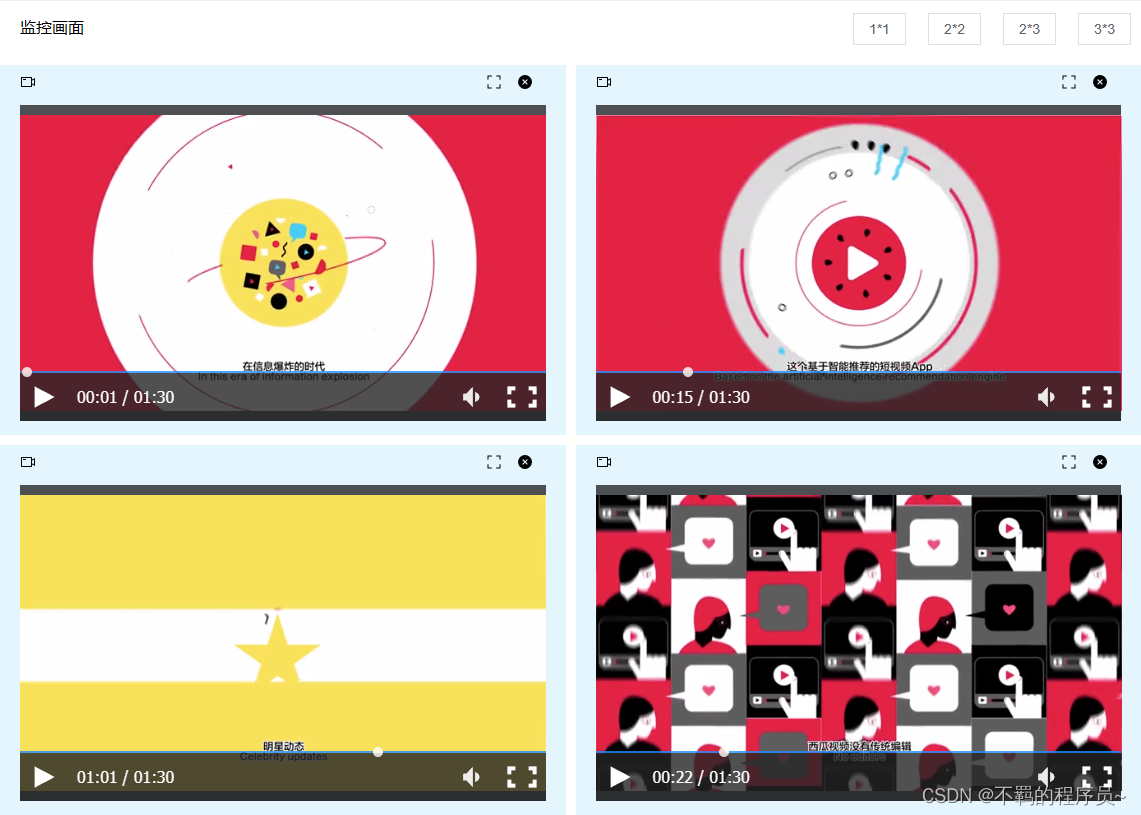Click the camera icon on the top-right panel

(603, 81)
